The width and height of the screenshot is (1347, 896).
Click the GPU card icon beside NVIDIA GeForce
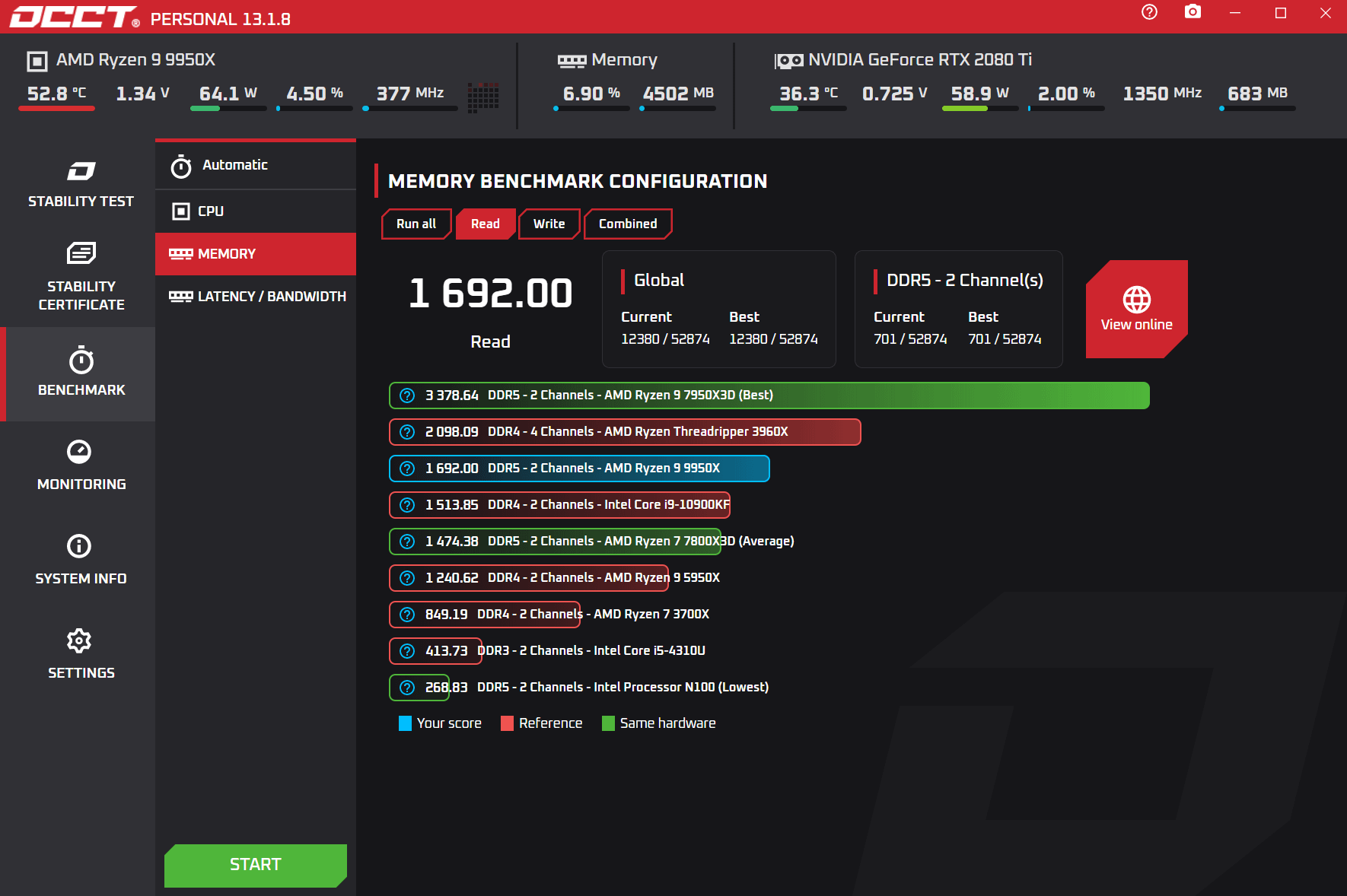point(788,61)
